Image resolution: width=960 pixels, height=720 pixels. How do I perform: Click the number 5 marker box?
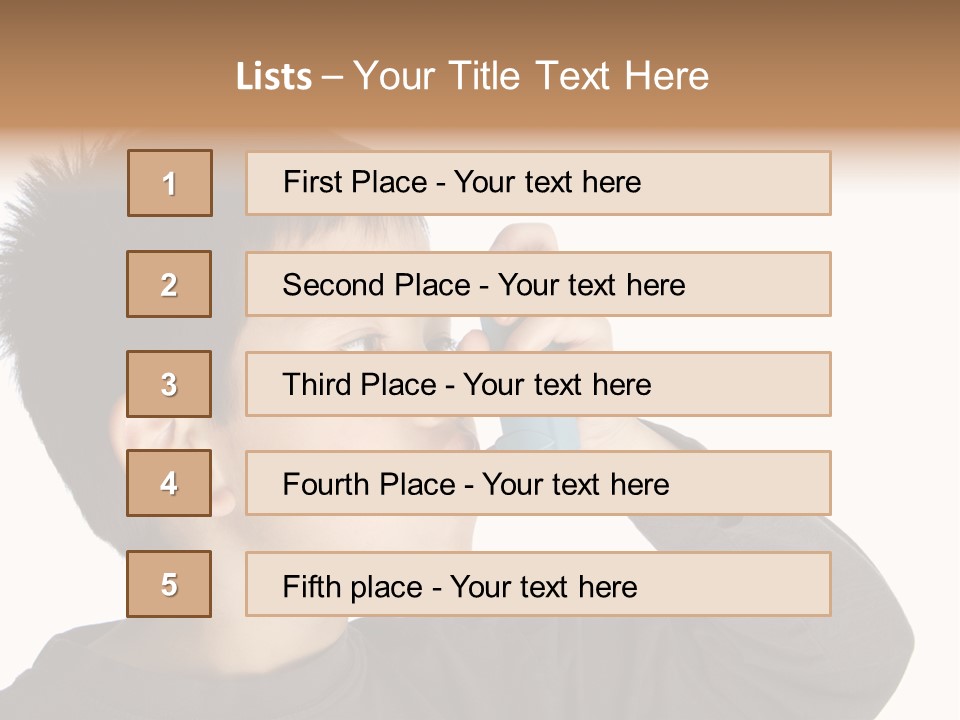(169, 584)
